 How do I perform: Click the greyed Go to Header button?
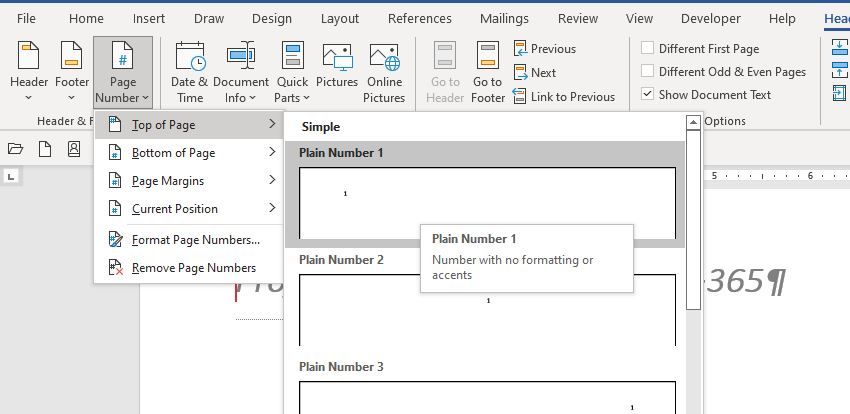[445, 72]
